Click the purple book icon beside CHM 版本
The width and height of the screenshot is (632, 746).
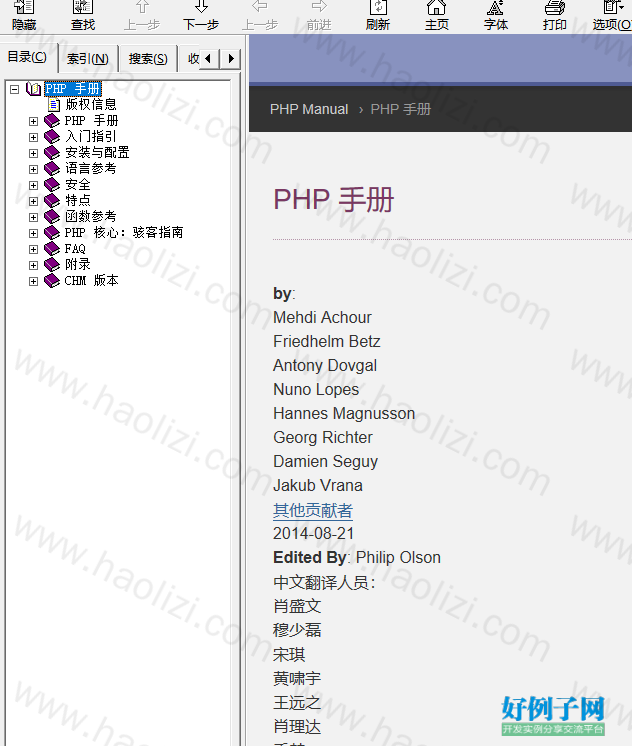pyautogui.click(x=51, y=281)
